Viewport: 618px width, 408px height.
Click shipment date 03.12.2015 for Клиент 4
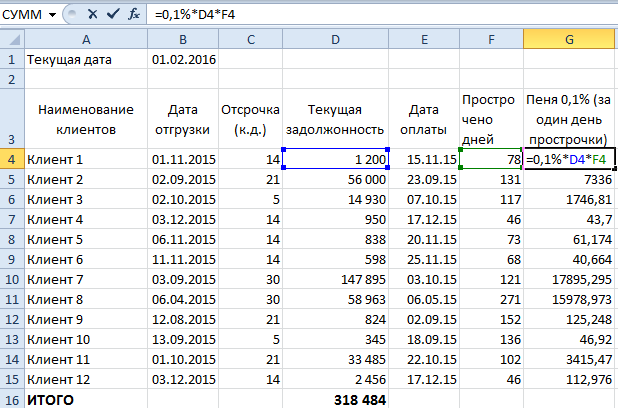pos(183,219)
